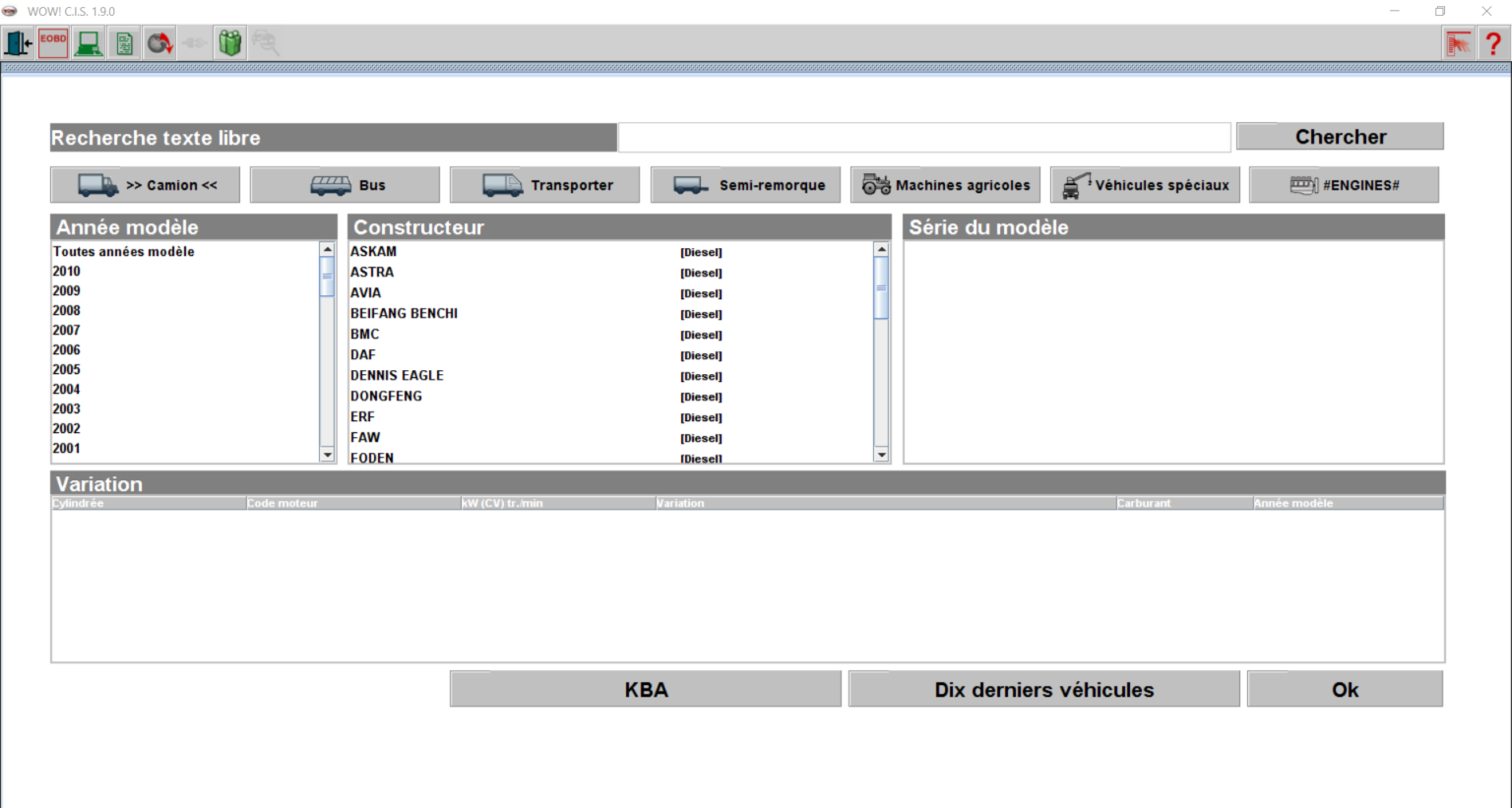
Task: Focus the Recherche texte libre input field
Action: click(924, 138)
